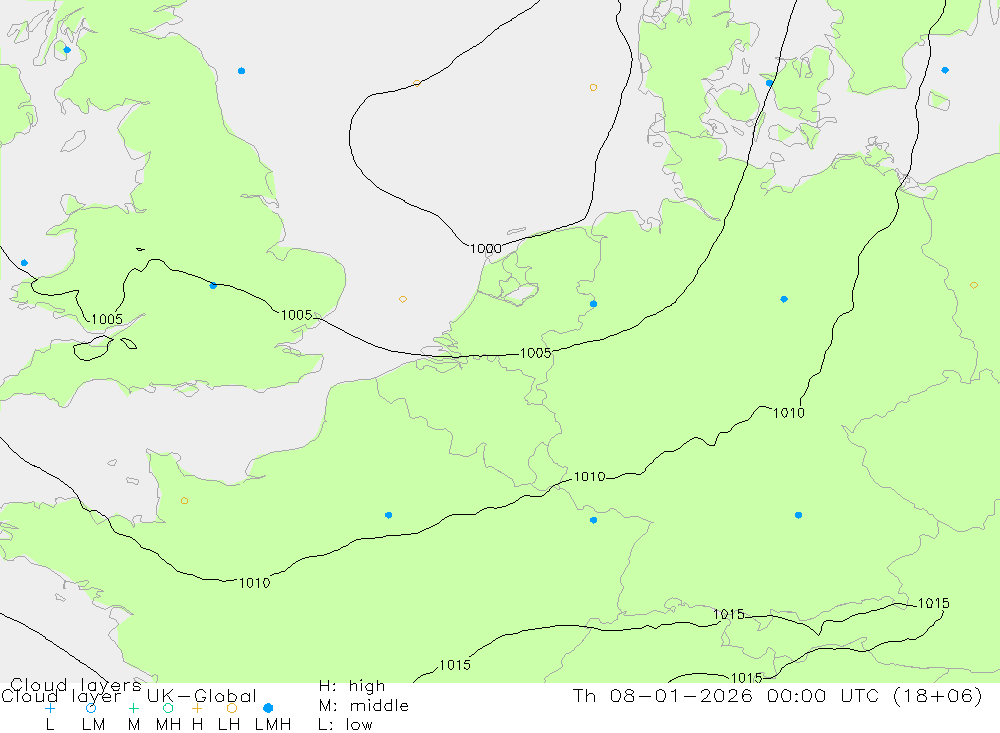Click the 1005 label over southeast England

[x=297, y=315]
